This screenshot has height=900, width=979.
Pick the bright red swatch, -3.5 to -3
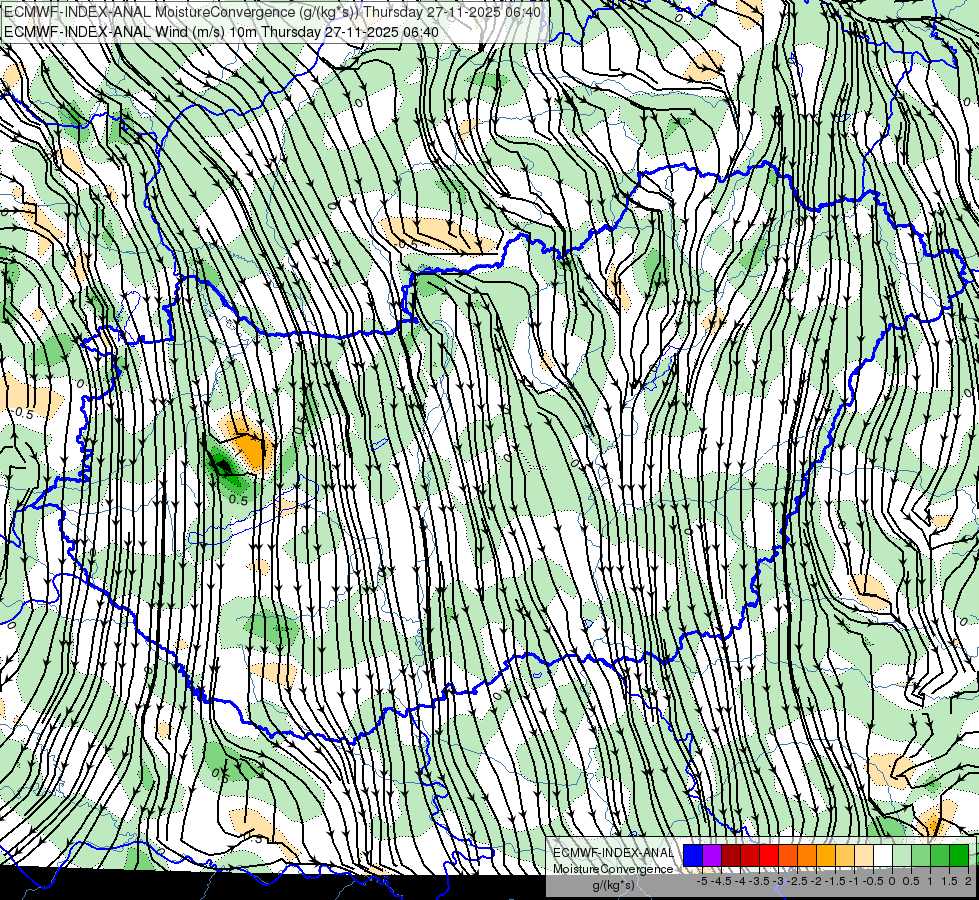click(x=769, y=856)
